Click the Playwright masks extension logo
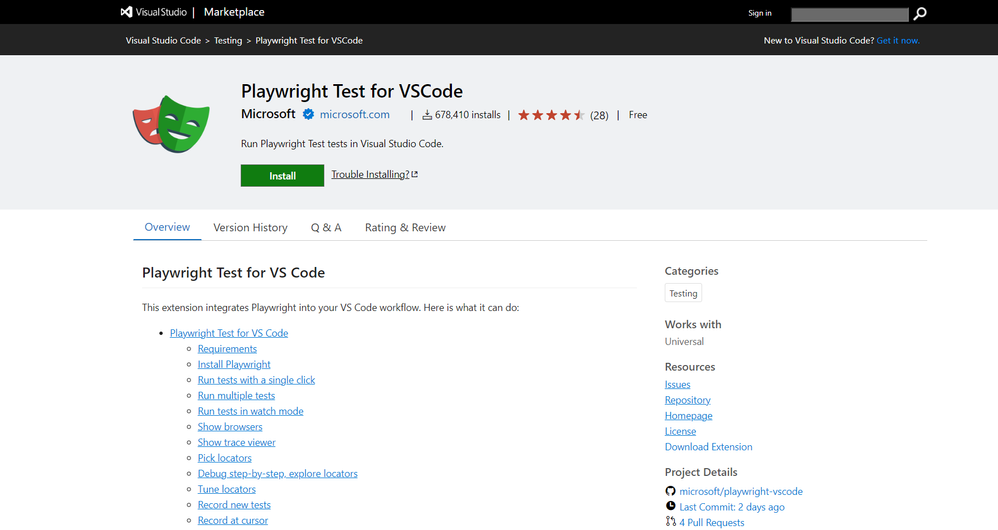The height and width of the screenshot is (530, 998). point(171,123)
